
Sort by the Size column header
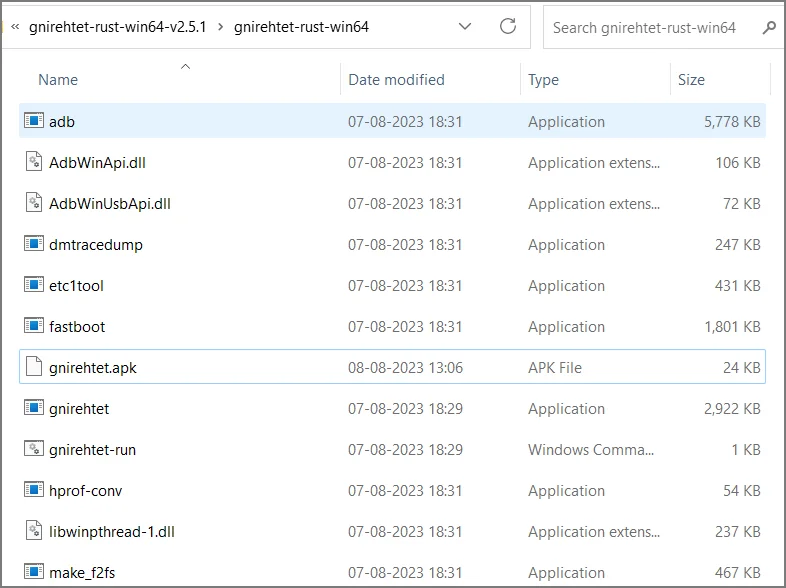[x=691, y=80]
